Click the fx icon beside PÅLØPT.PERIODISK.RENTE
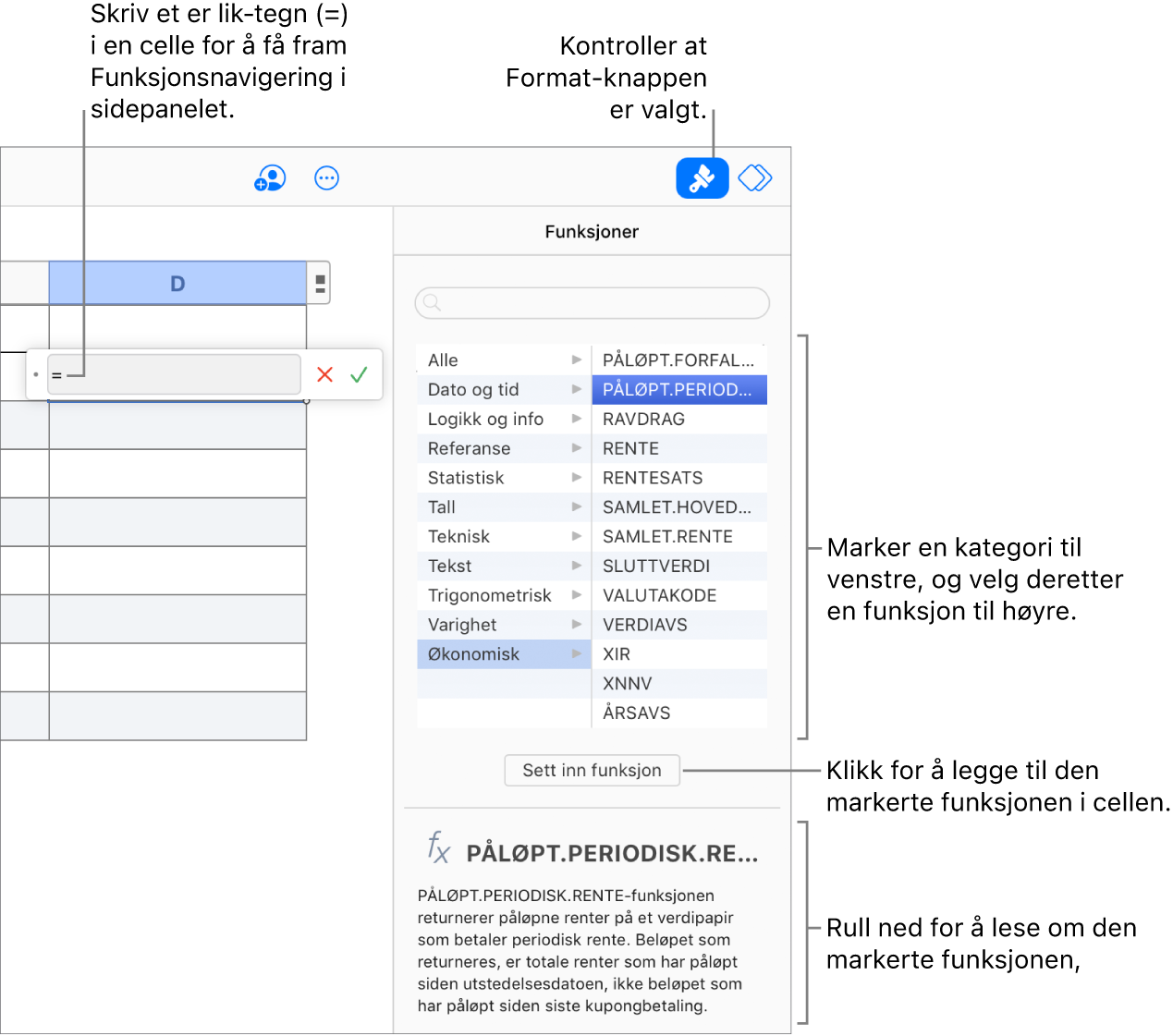This screenshot has height=1036, width=1173. [437, 850]
